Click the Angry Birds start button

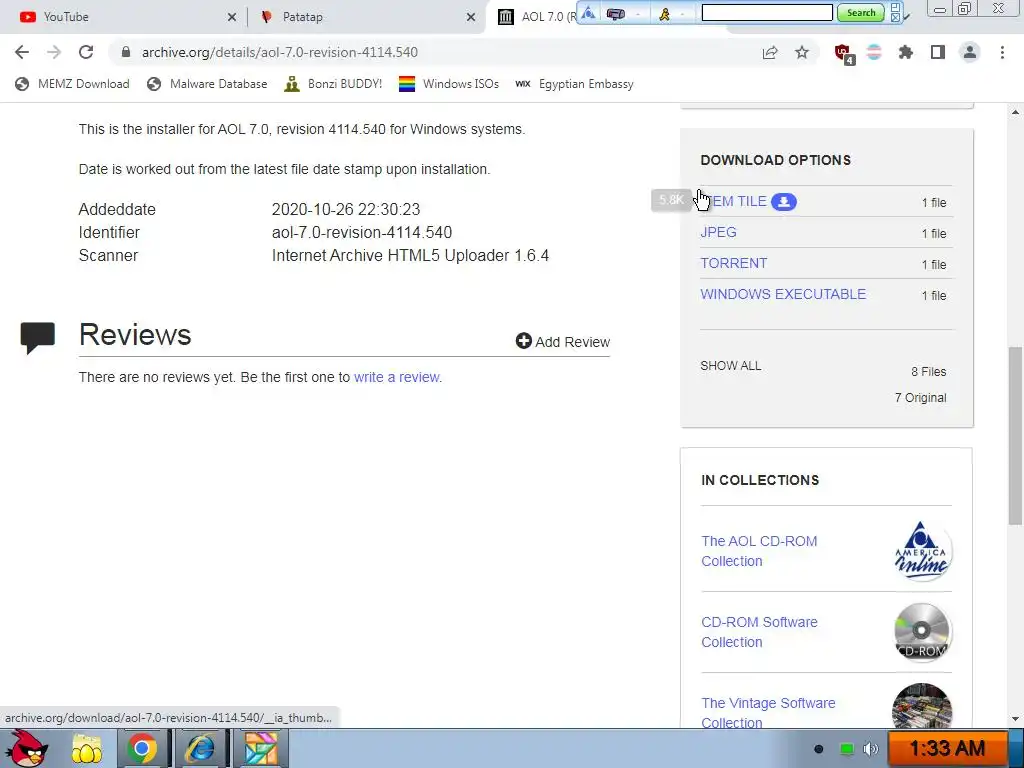point(27,748)
